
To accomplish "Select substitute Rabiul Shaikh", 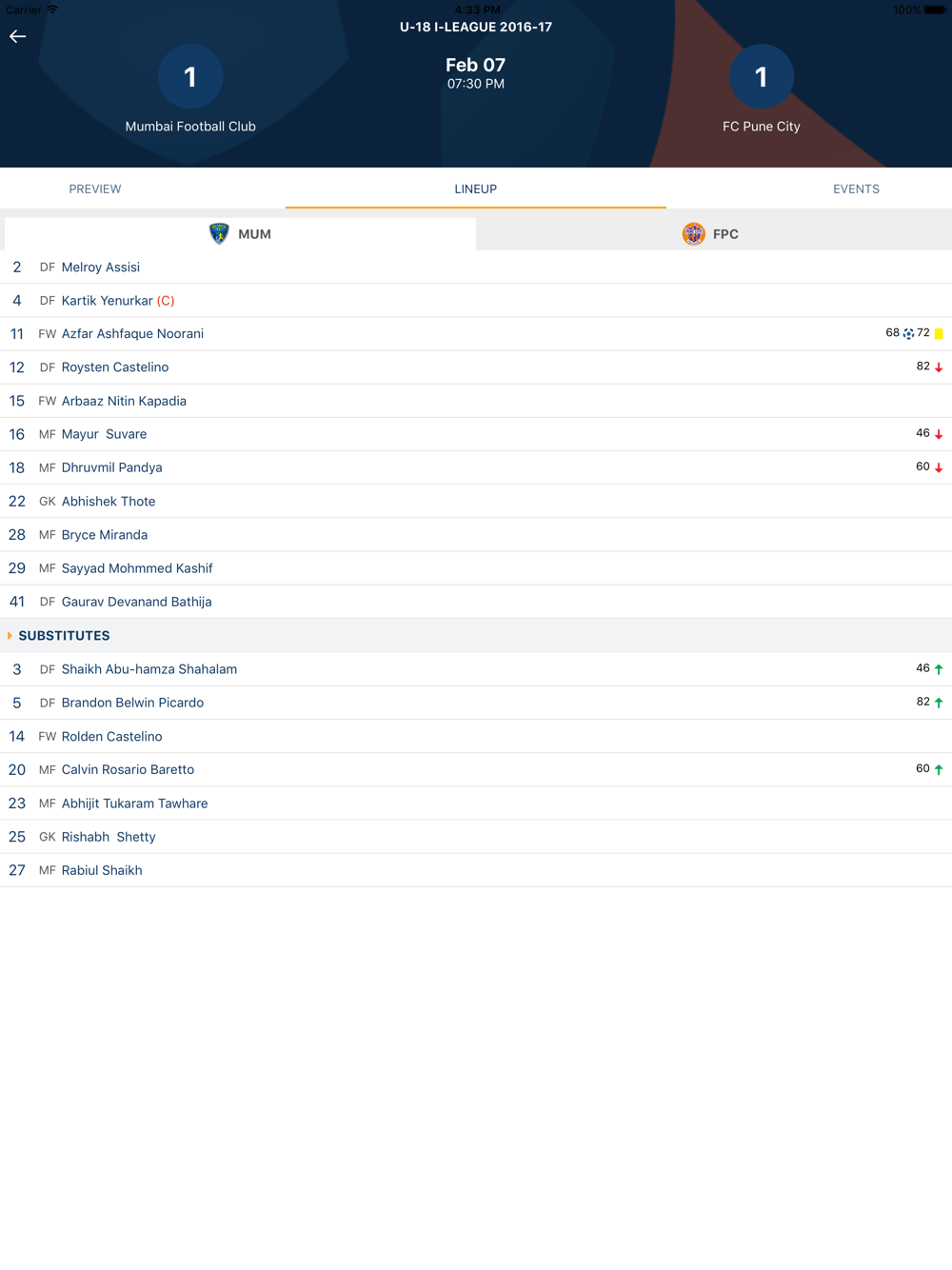I will [x=476, y=870].
